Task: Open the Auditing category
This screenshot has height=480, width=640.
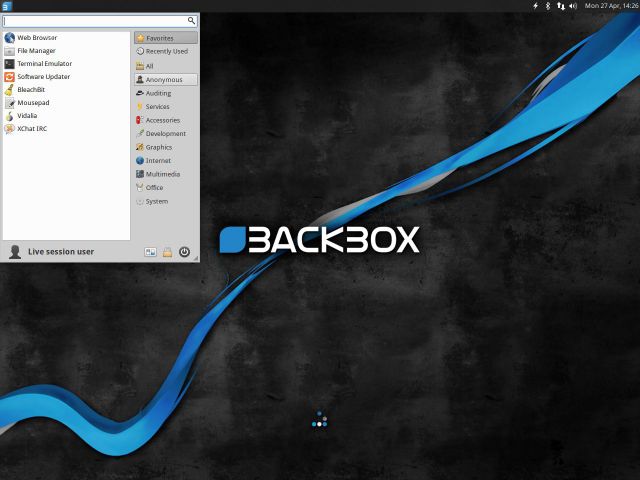Action: 166,93
